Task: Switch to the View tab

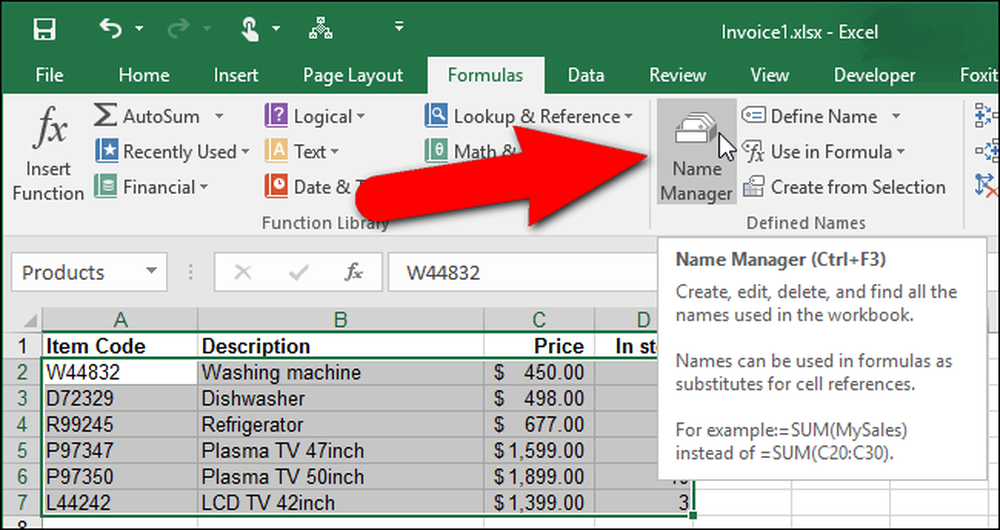Action: (x=770, y=75)
